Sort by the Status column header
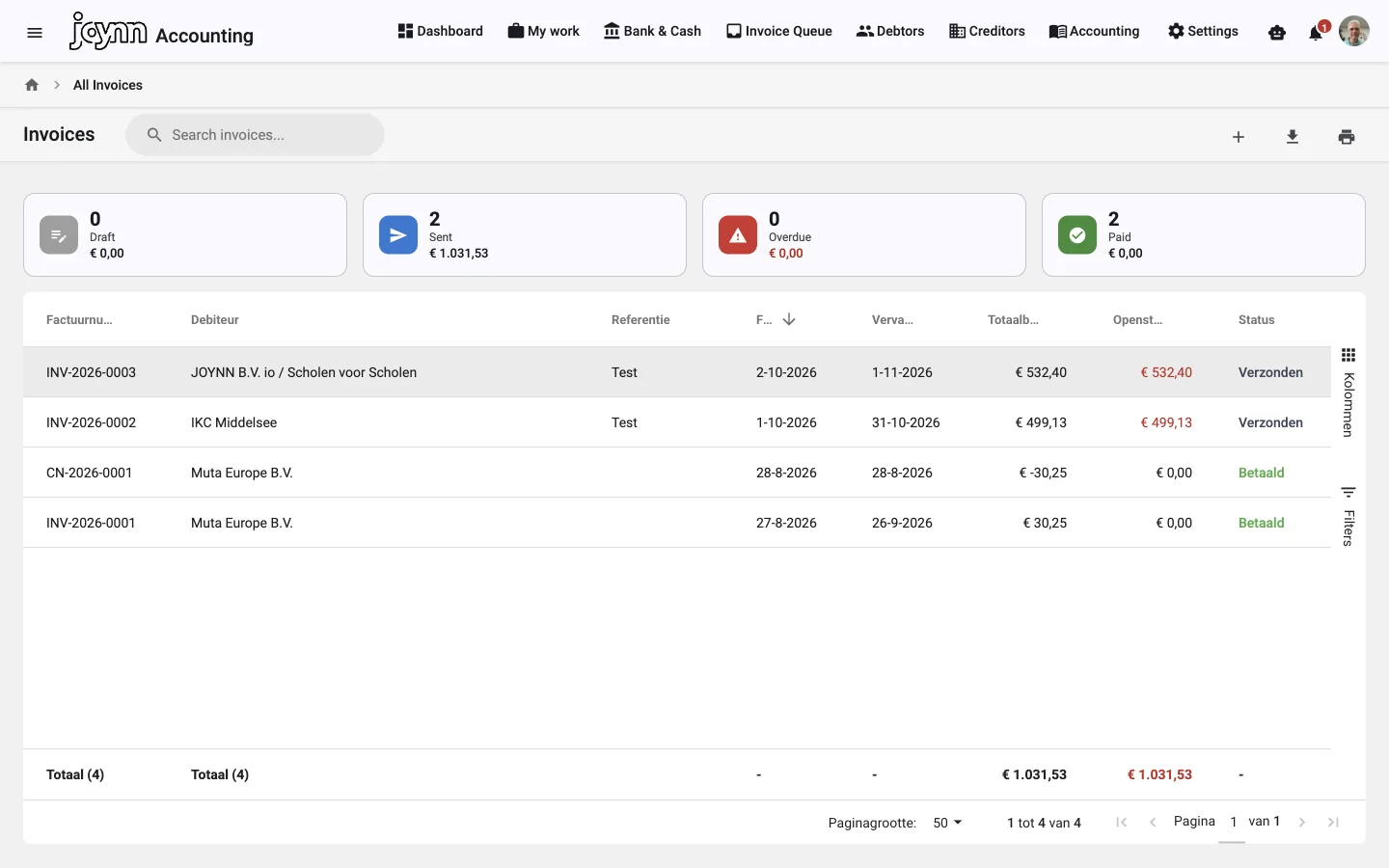The height and width of the screenshot is (868, 1389). tap(1256, 320)
